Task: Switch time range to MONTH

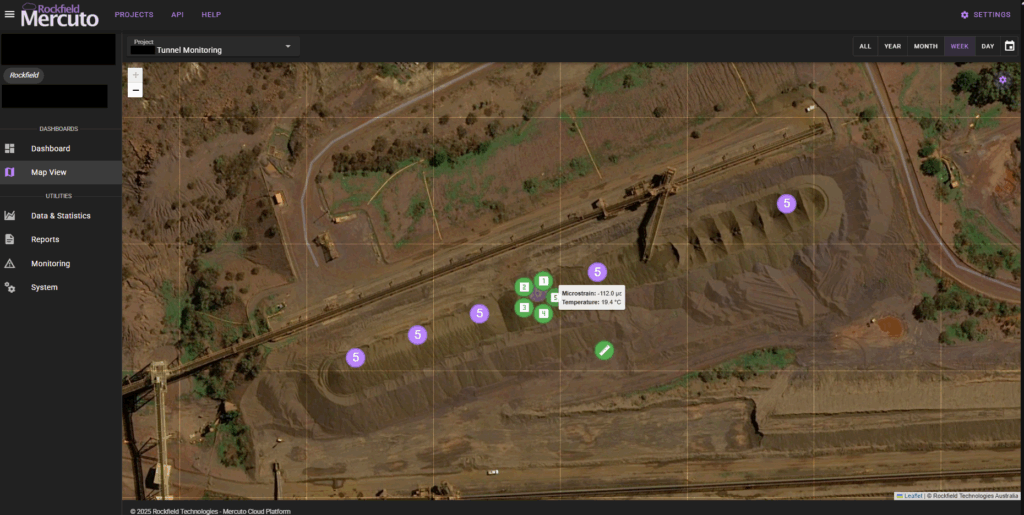Action: click(925, 46)
